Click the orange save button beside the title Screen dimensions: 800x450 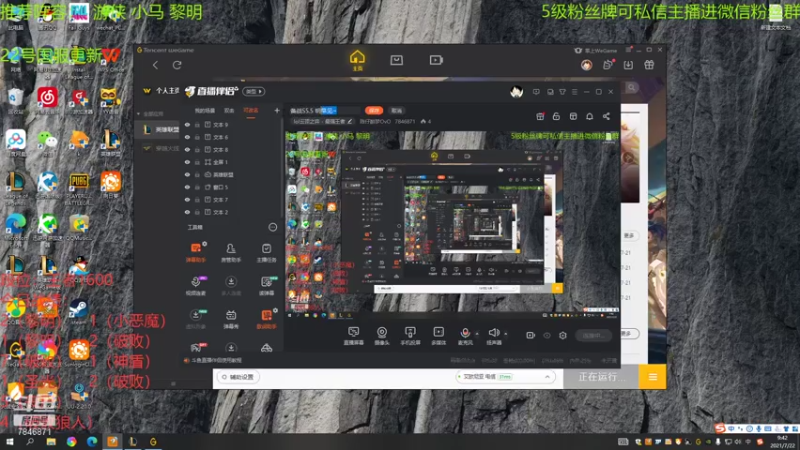(374, 110)
